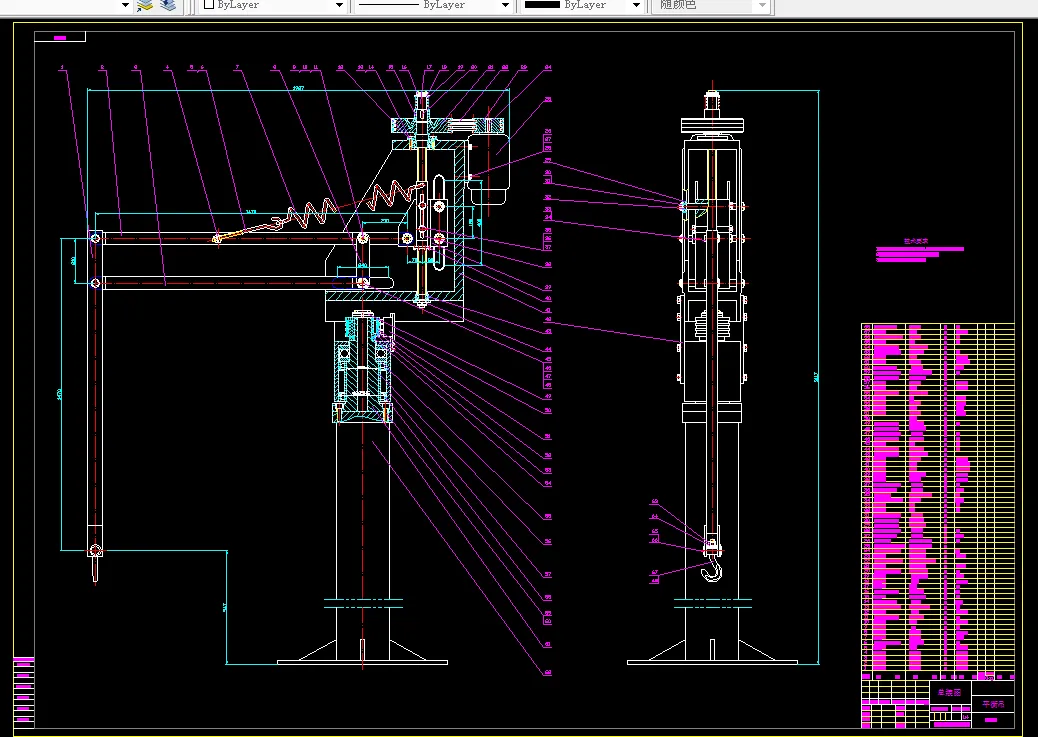The width and height of the screenshot is (1038, 737).
Task: Click the plot style 随颜色 dropdown
Action: (x=712, y=5)
